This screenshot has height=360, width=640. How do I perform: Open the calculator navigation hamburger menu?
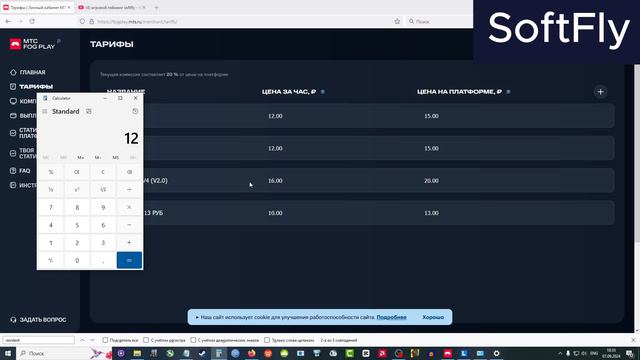click(44, 111)
